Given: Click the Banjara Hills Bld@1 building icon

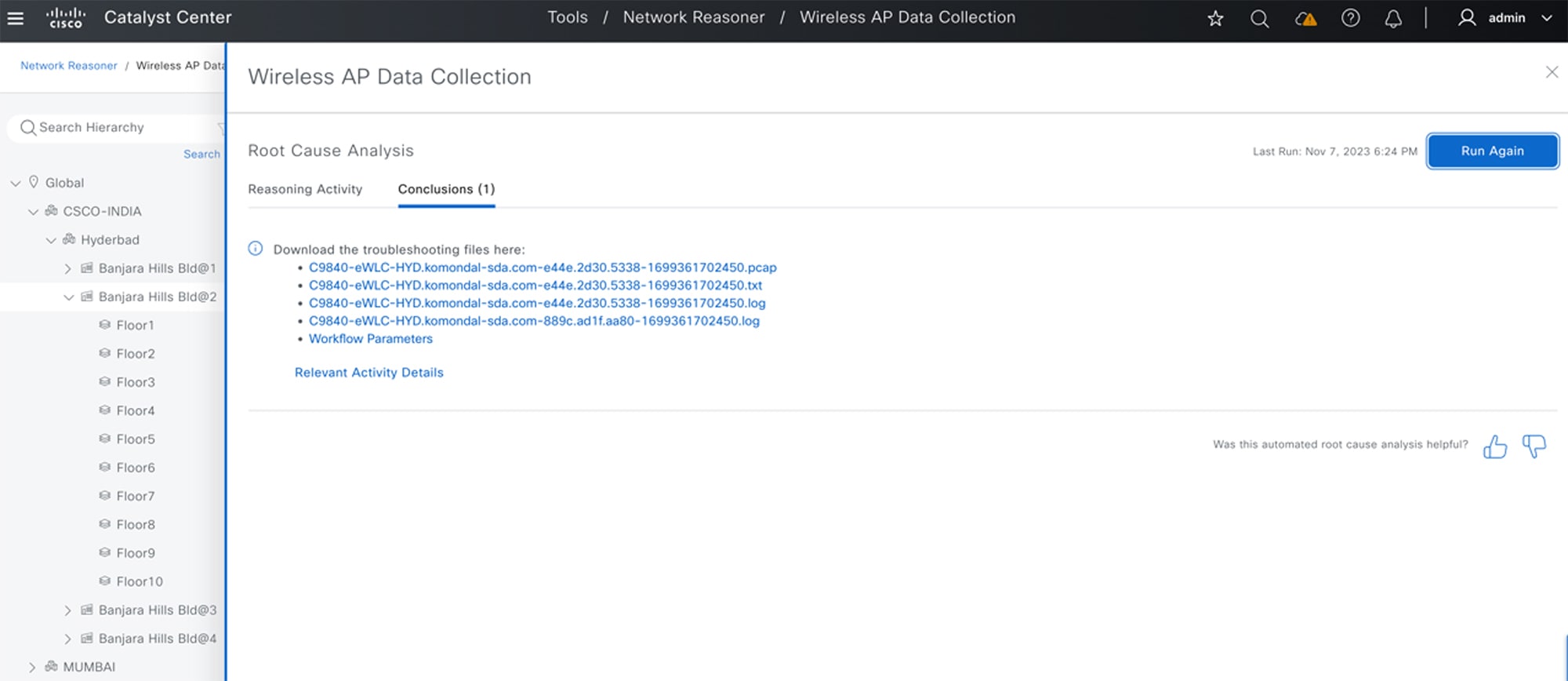Looking at the screenshot, I should 87,268.
